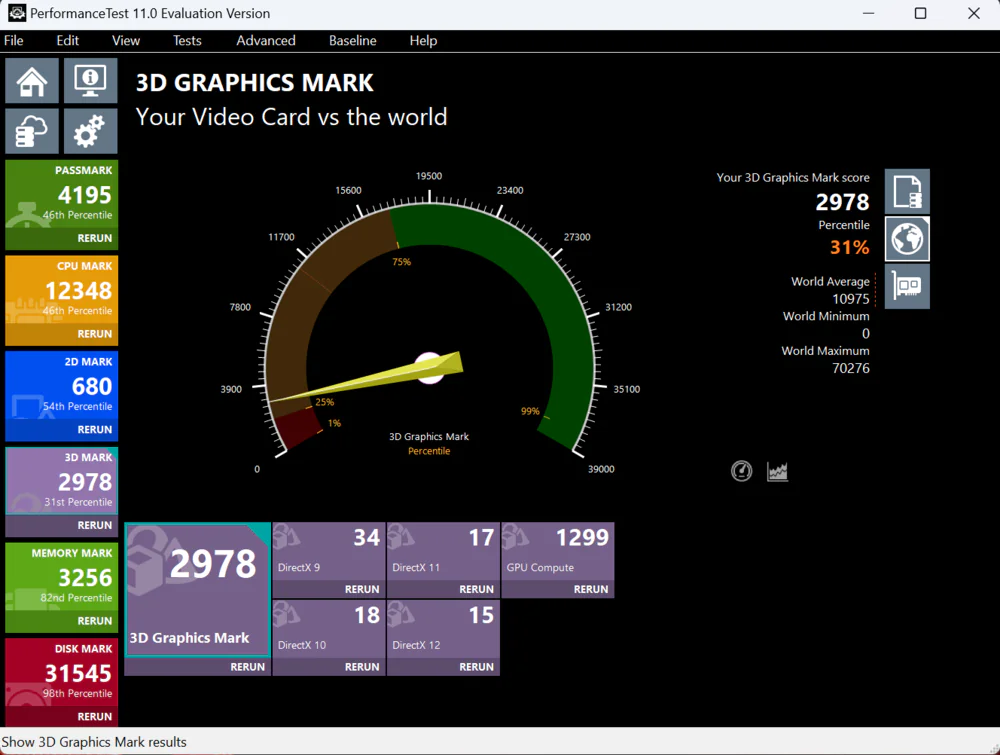This screenshot has height=755, width=1000.
Task: Open the cloud baseline manager icon
Action: pos(32,131)
